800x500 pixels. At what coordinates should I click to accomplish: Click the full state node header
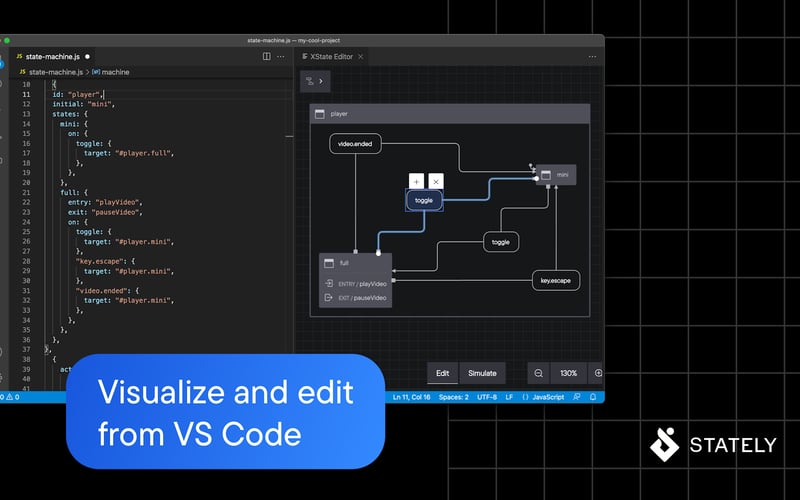tap(355, 263)
